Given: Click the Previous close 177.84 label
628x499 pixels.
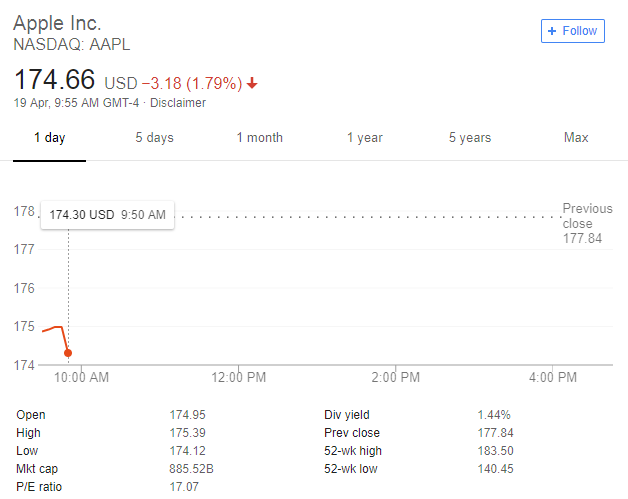Looking at the screenshot, I should 587,223.
